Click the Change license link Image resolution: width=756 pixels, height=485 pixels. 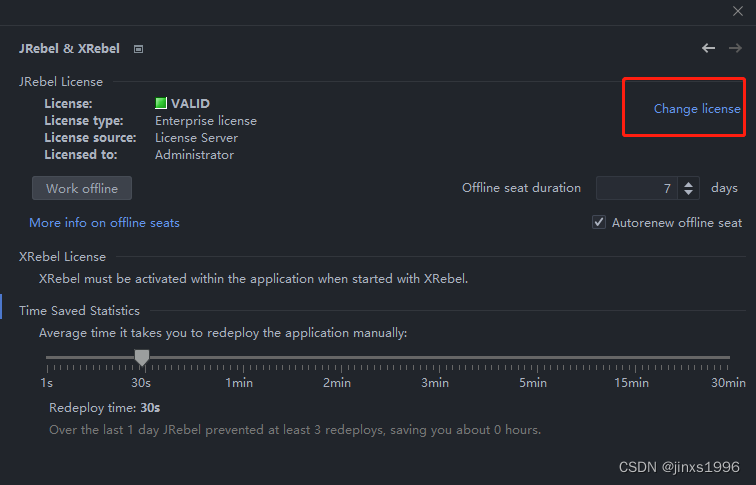click(x=697, y=109)
